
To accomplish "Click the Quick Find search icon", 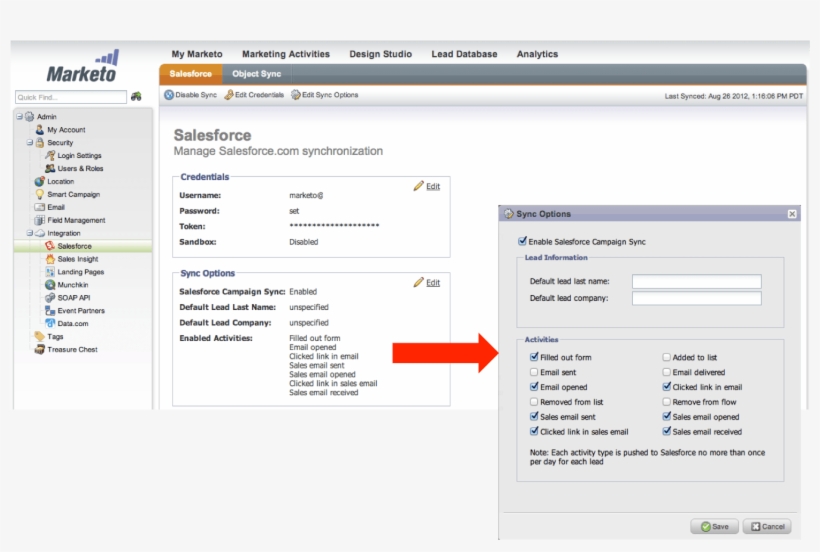I will (136, 96).
